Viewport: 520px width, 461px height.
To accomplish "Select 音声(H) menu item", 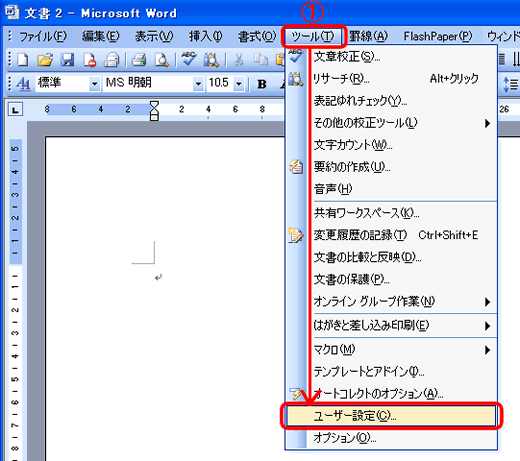I will (x=391, y=189).
